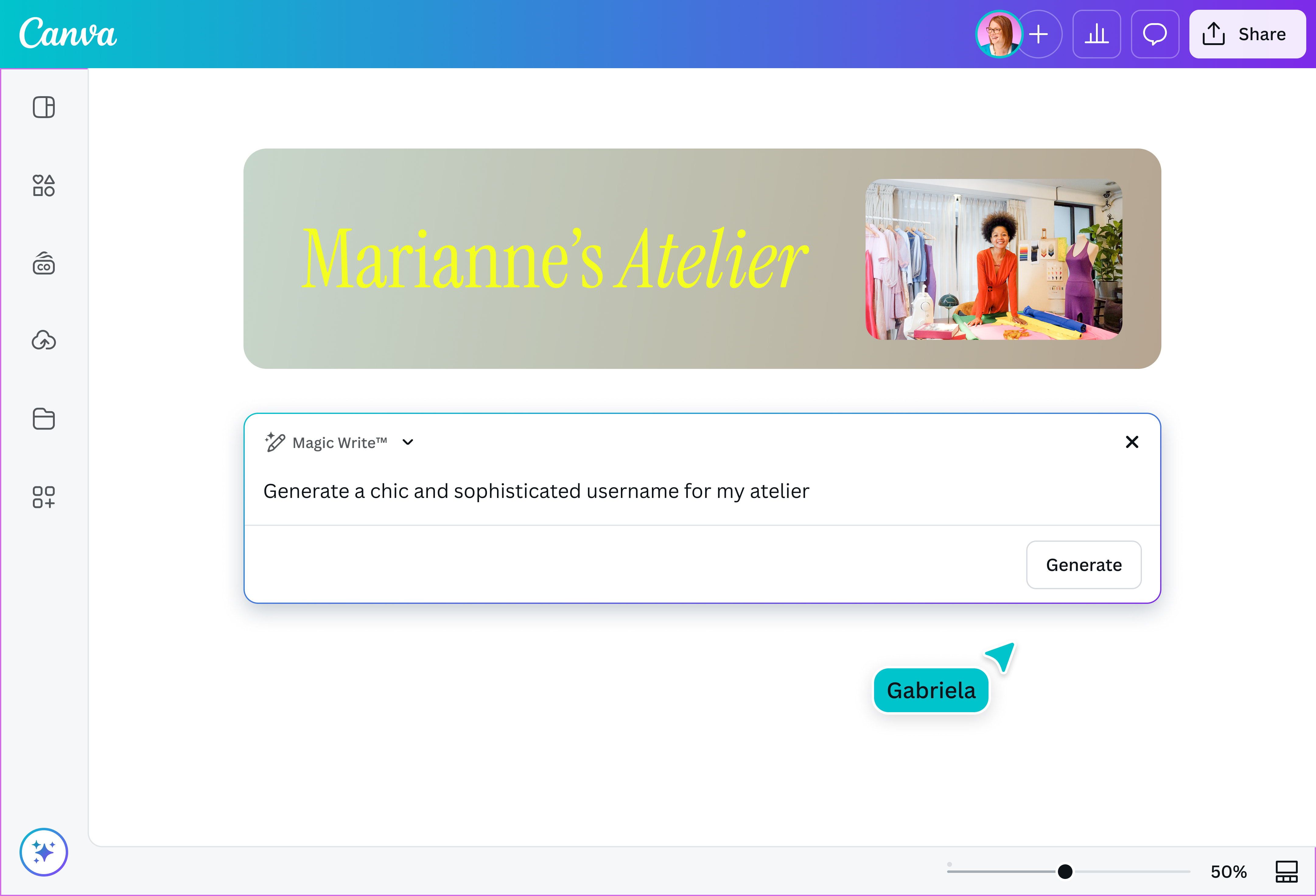Open the Elements panel
Viewport: 1316px width, 896px height.
click(x=44, y=186)
